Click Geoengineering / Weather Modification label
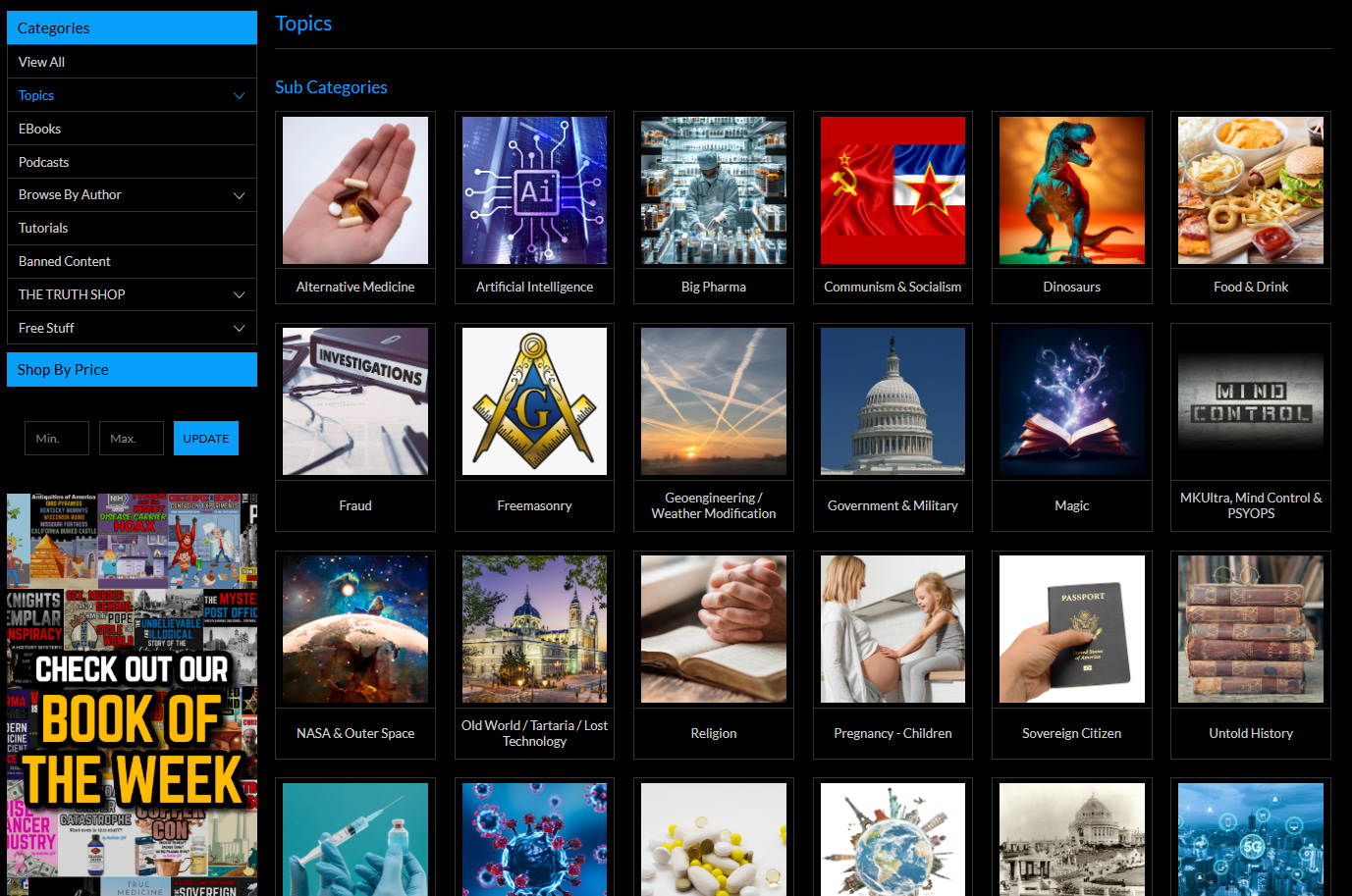1352x896 pixels. pos(714,505)
